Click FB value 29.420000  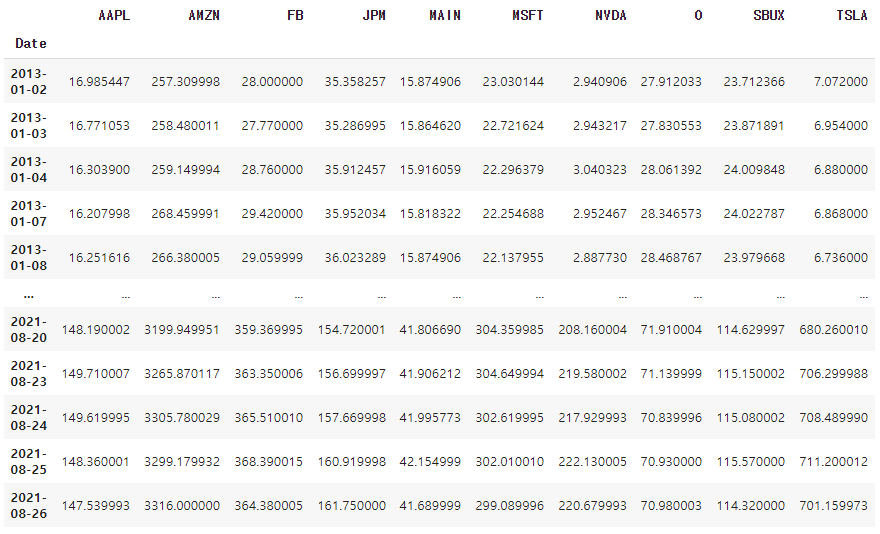pyautogui.click(x=272, y=214)
